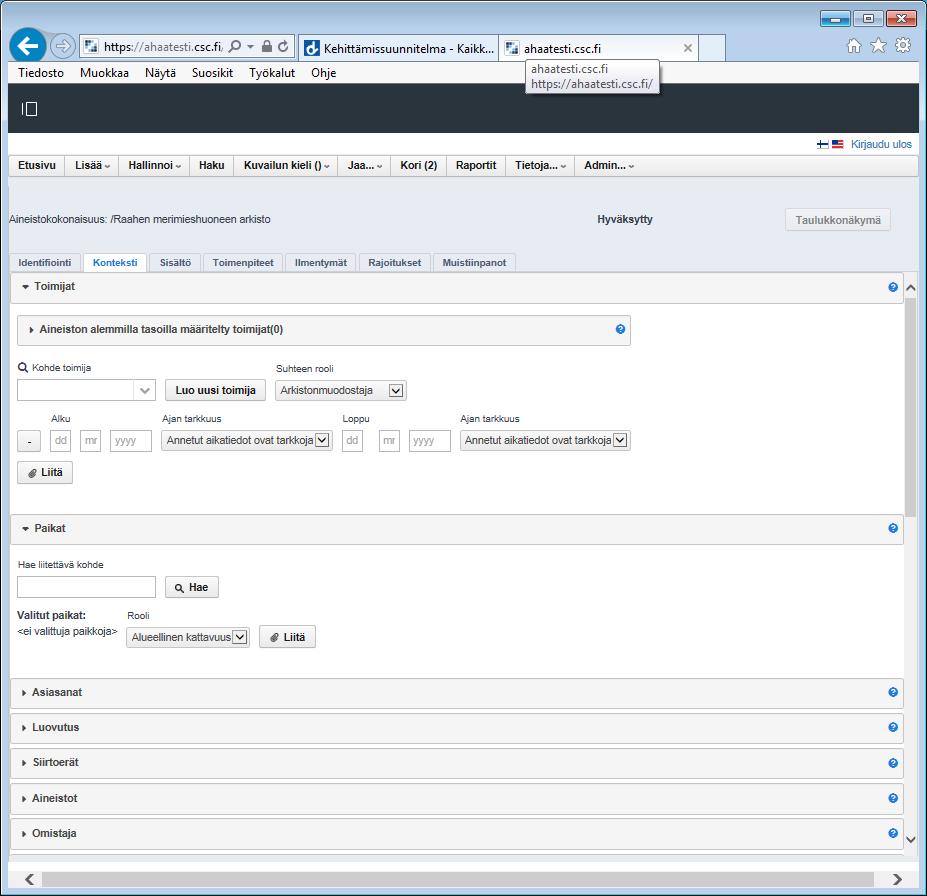This screenshot has width=927, height=896.
Task: Open the Admin menu
Action: pyautogui.click(x=609, y=165)
